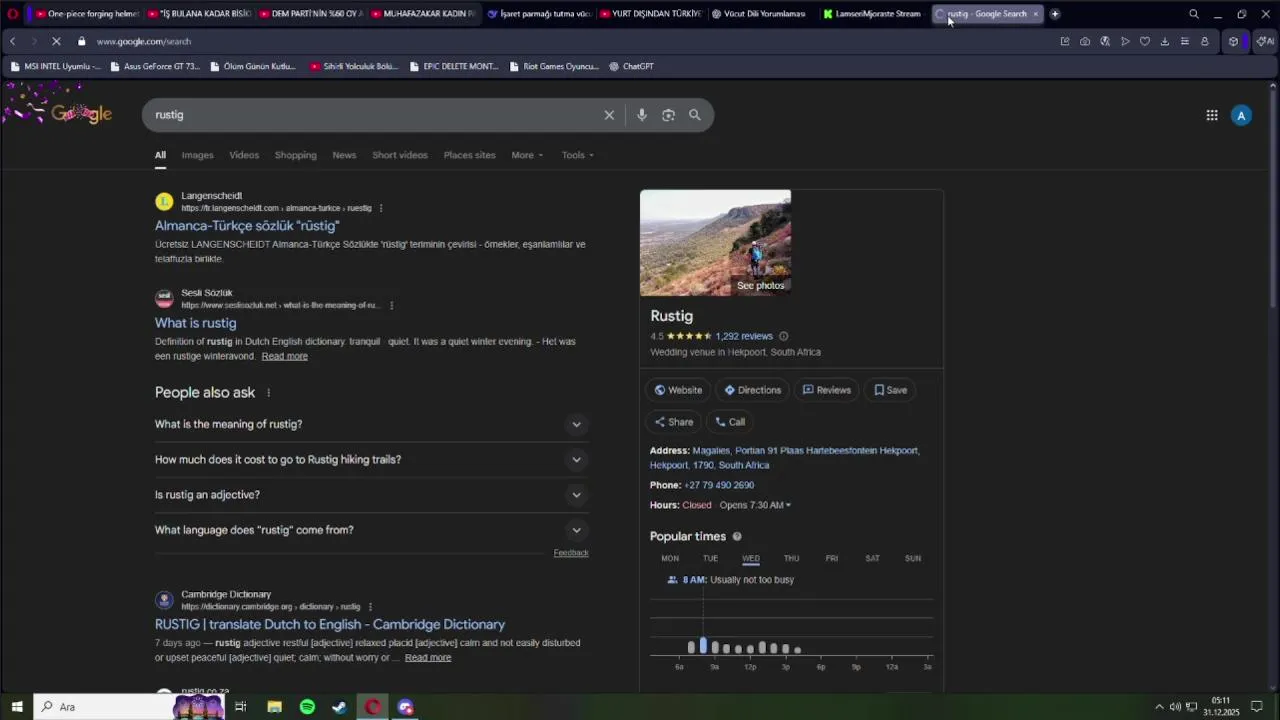Focus the Google search input field
Viewport: 1280px width, 720px height.
click(x=375, y=115)
